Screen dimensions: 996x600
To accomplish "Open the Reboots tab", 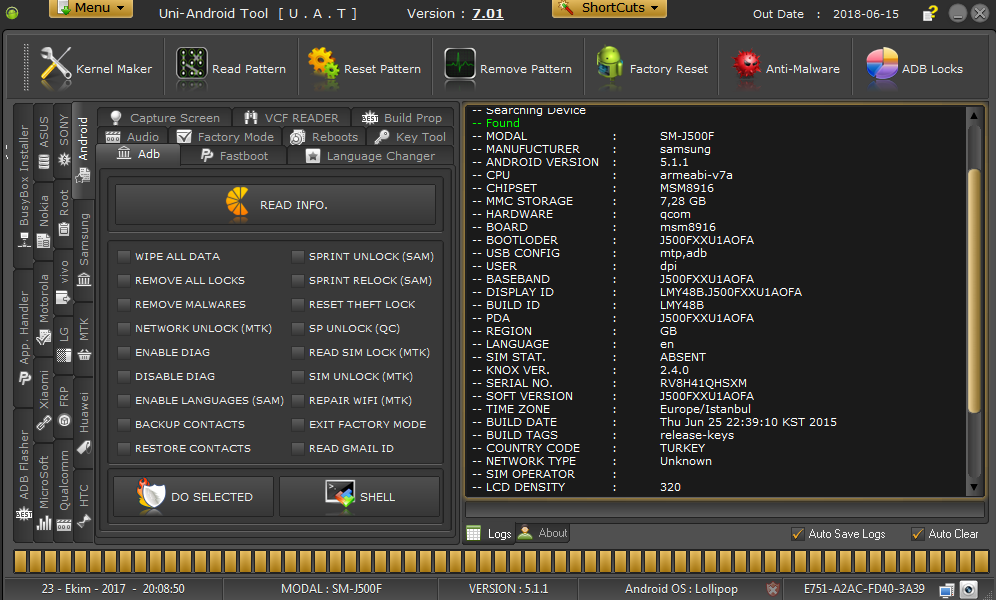I will [324, 137].
